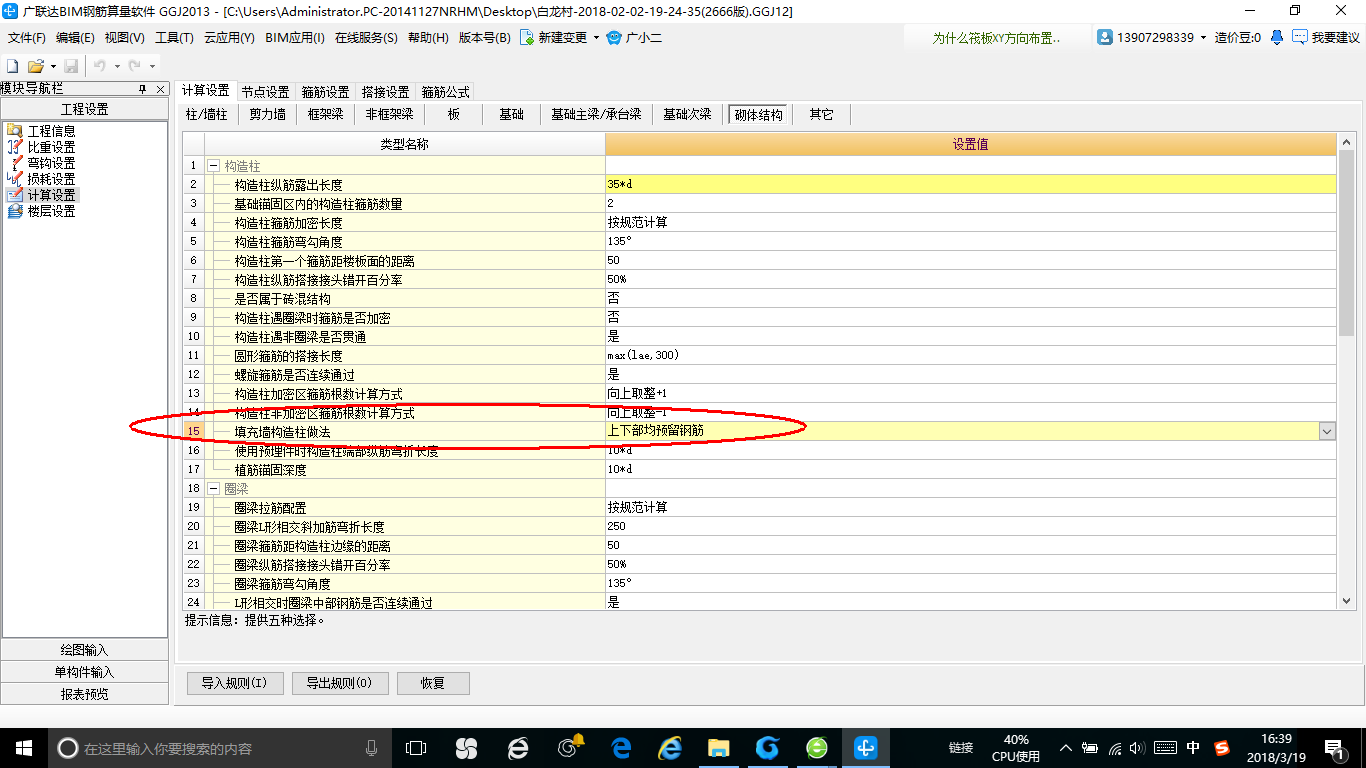Open the 编辑(E) menu

[75, 37]
